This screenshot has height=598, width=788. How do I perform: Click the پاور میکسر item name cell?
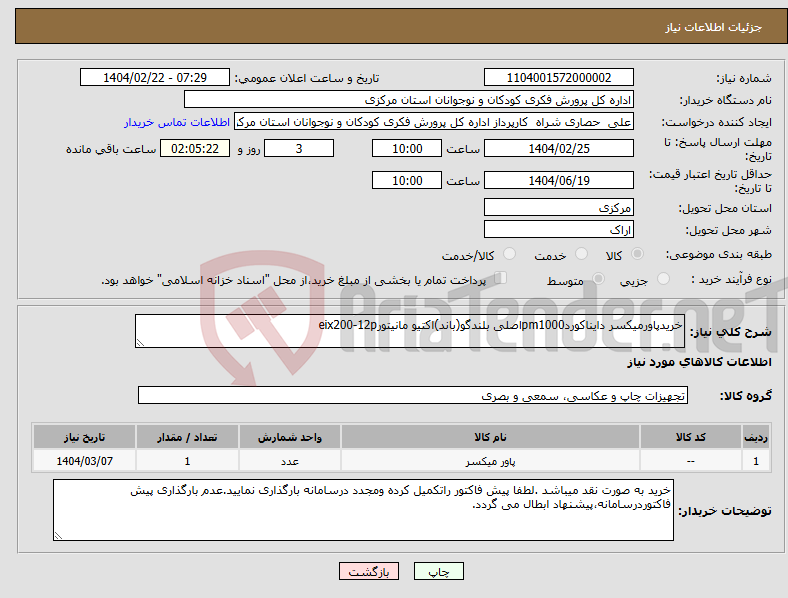tap(490, 461)
